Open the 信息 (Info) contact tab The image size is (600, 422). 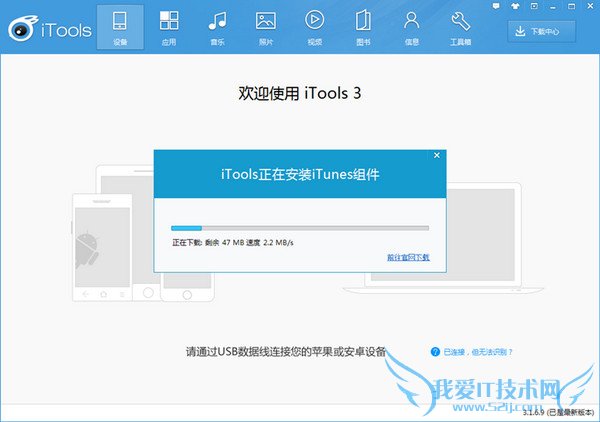pyautogui.click(x=412, y=27)
